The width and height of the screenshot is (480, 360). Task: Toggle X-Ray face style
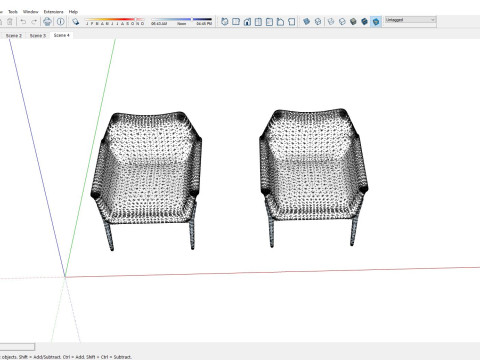click(306, 22)
